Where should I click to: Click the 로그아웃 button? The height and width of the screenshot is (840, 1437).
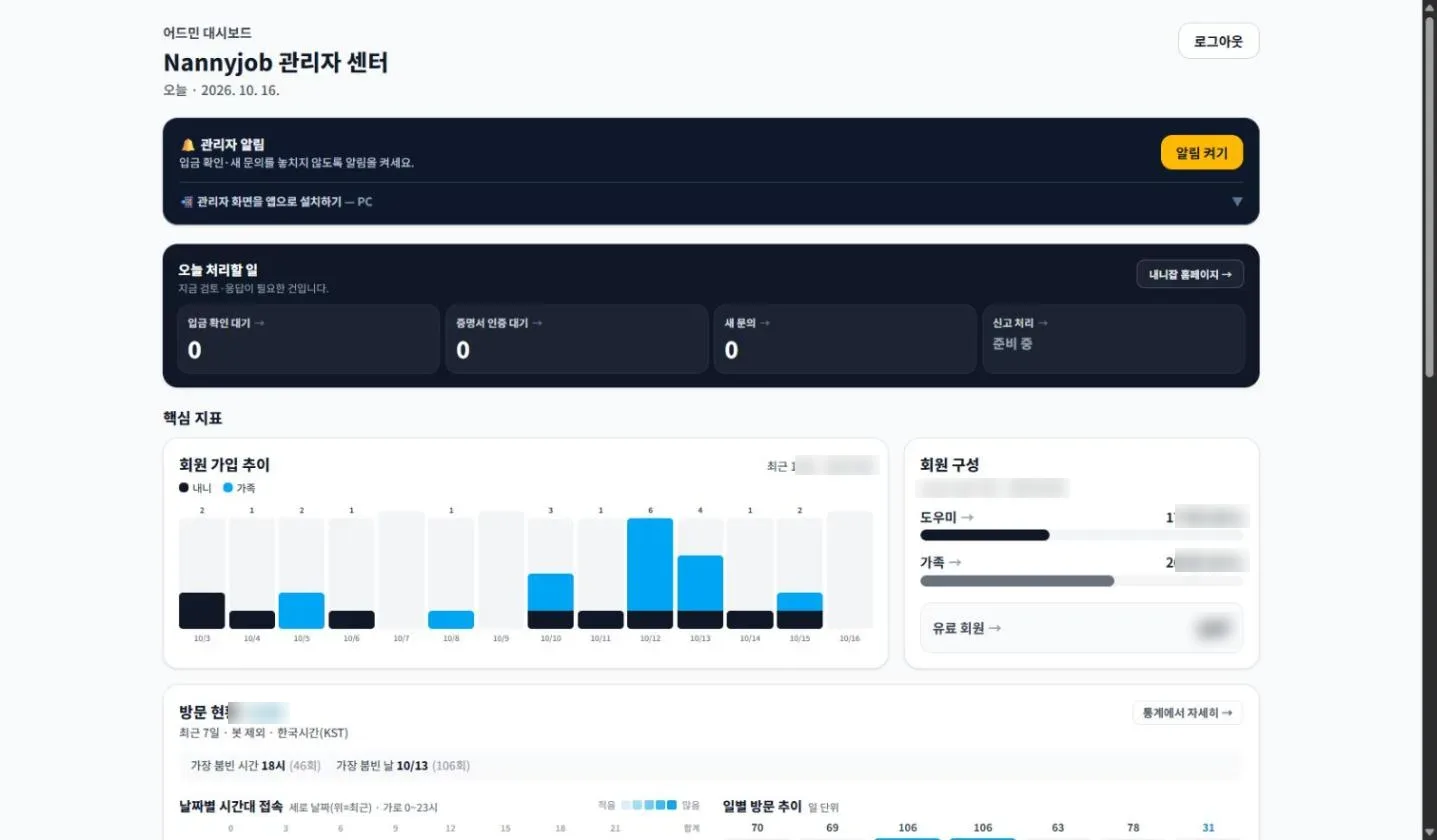1218,41
